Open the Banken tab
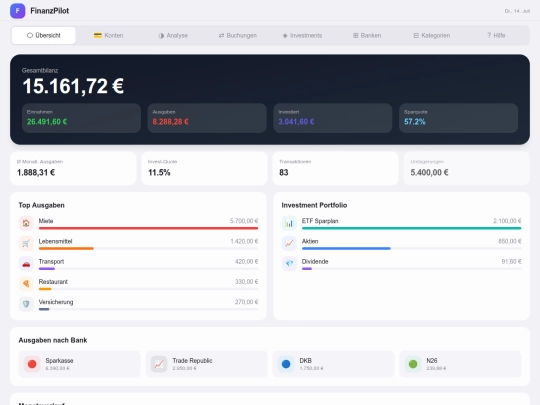The width and height of the screenshot is (540, 405). [x=367, y=35]
